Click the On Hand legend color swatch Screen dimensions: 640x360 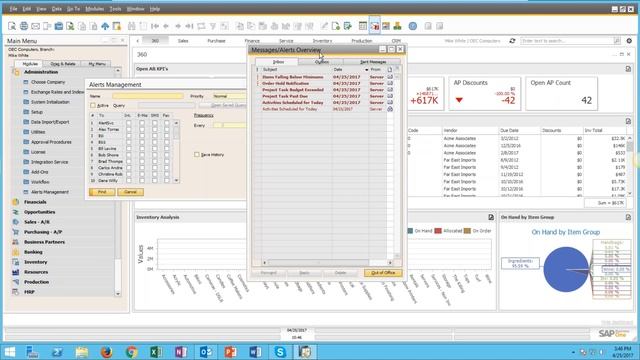410,231
